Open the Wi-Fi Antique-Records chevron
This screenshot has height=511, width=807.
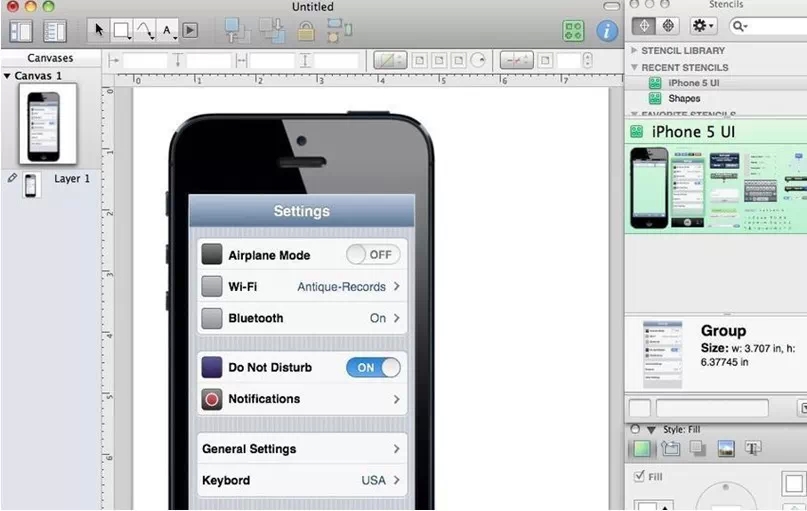396,286
